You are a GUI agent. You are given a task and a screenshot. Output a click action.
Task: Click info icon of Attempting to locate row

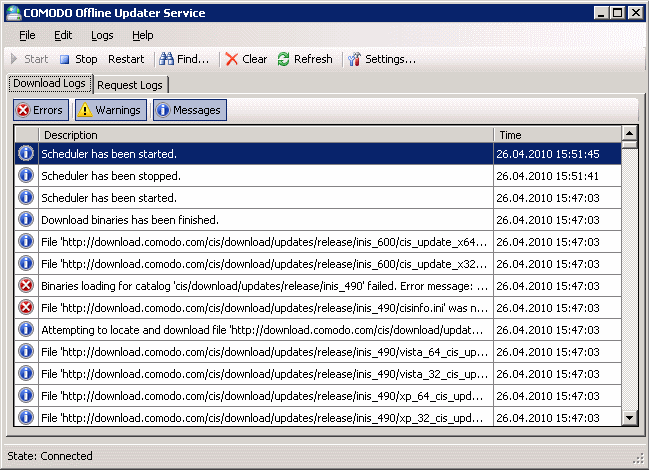point(26,329)
